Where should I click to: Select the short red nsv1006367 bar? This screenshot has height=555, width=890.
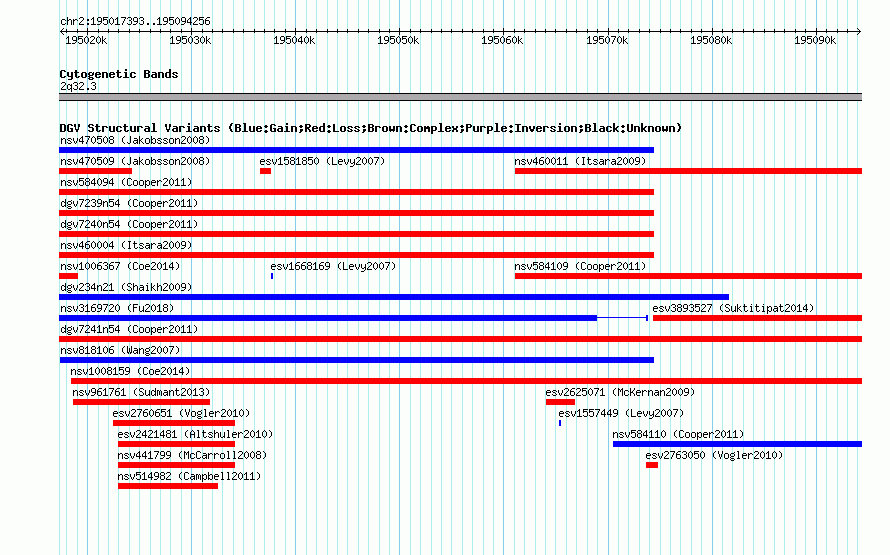(68, 276)
